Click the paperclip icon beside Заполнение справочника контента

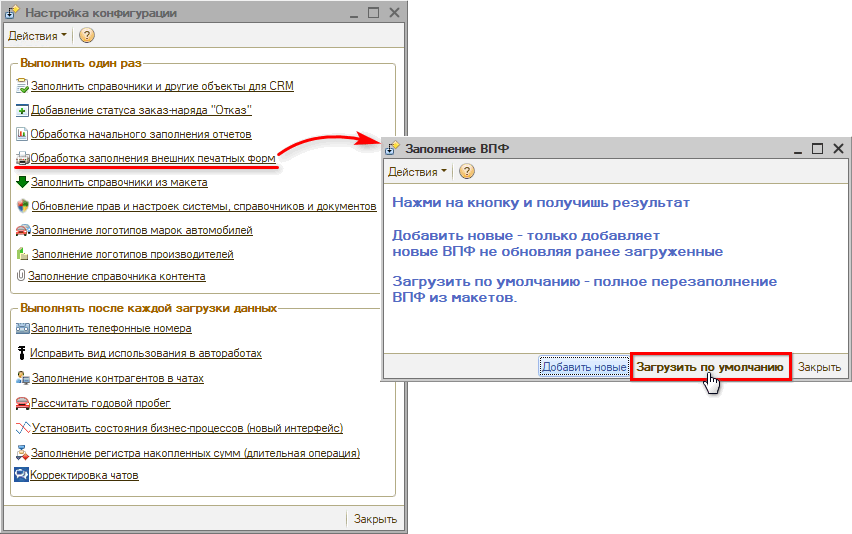(21, 276)
